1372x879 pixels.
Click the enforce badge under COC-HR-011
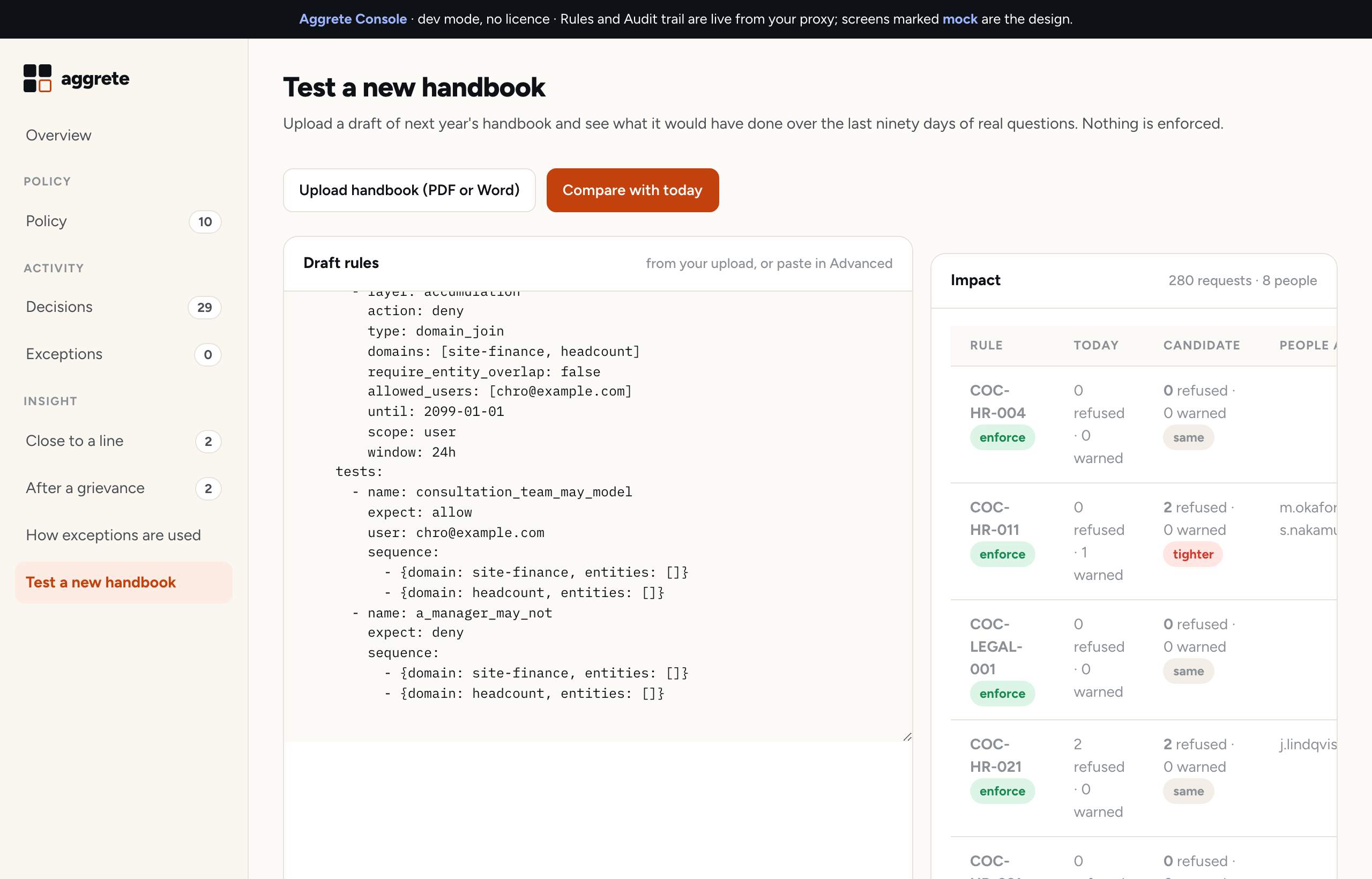click(x=1002, y=554)
